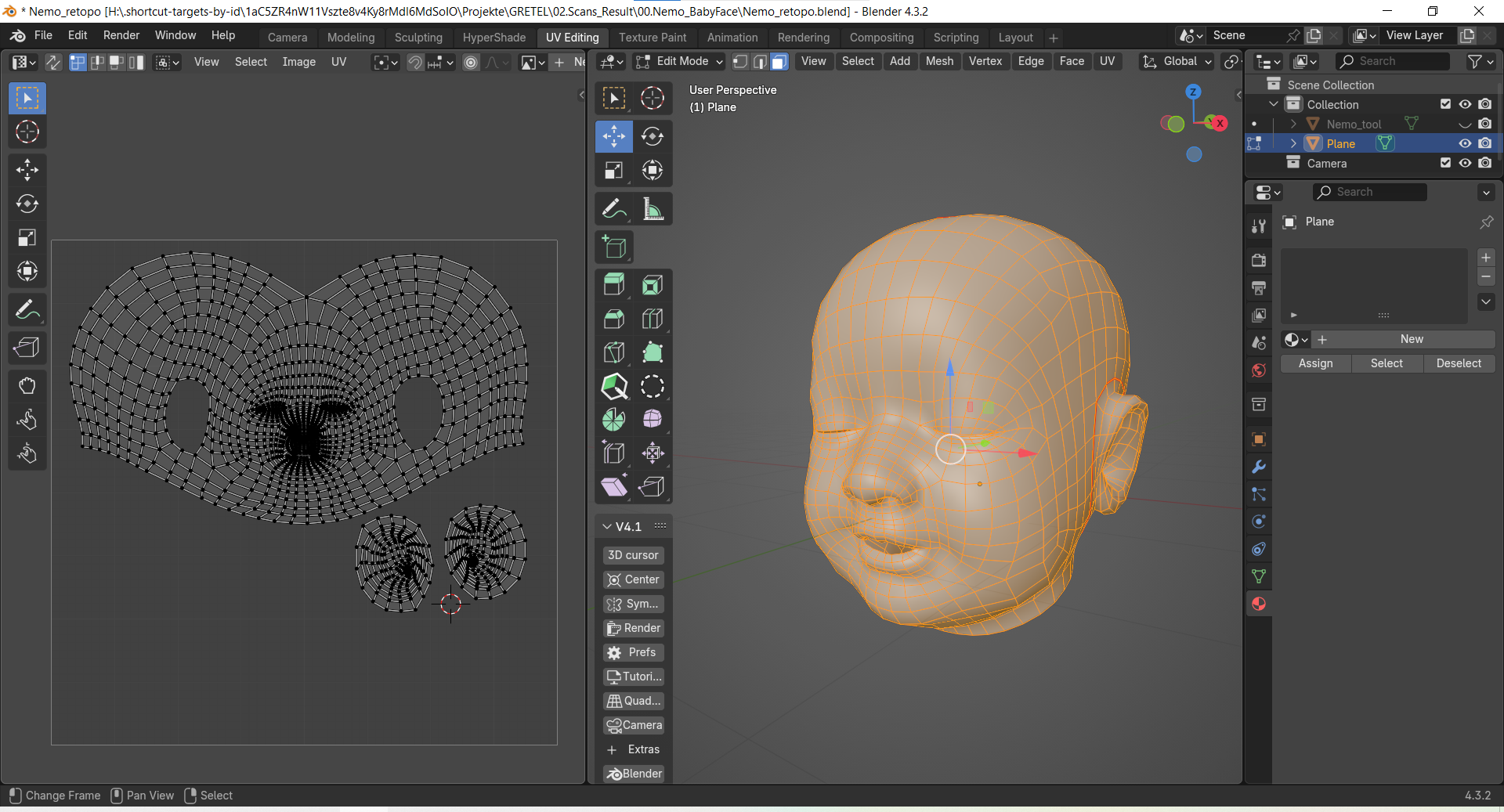The image size is (1504, 812).
Task: Select the Measure tool in 3D viewport
Action: pyautogui.click(x=653, y=209)
